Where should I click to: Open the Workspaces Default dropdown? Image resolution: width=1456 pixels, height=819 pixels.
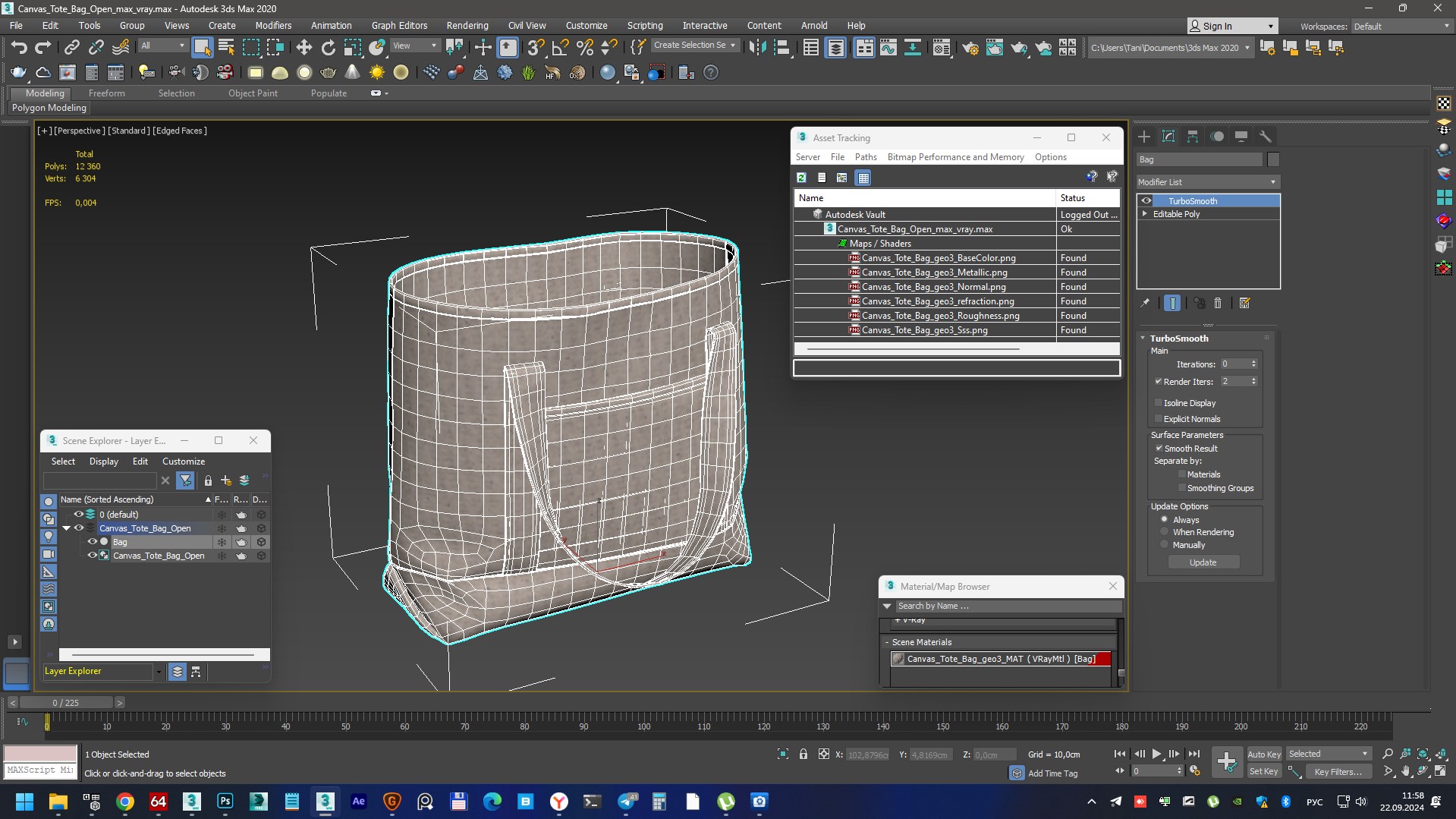(x=1401, y=27)
